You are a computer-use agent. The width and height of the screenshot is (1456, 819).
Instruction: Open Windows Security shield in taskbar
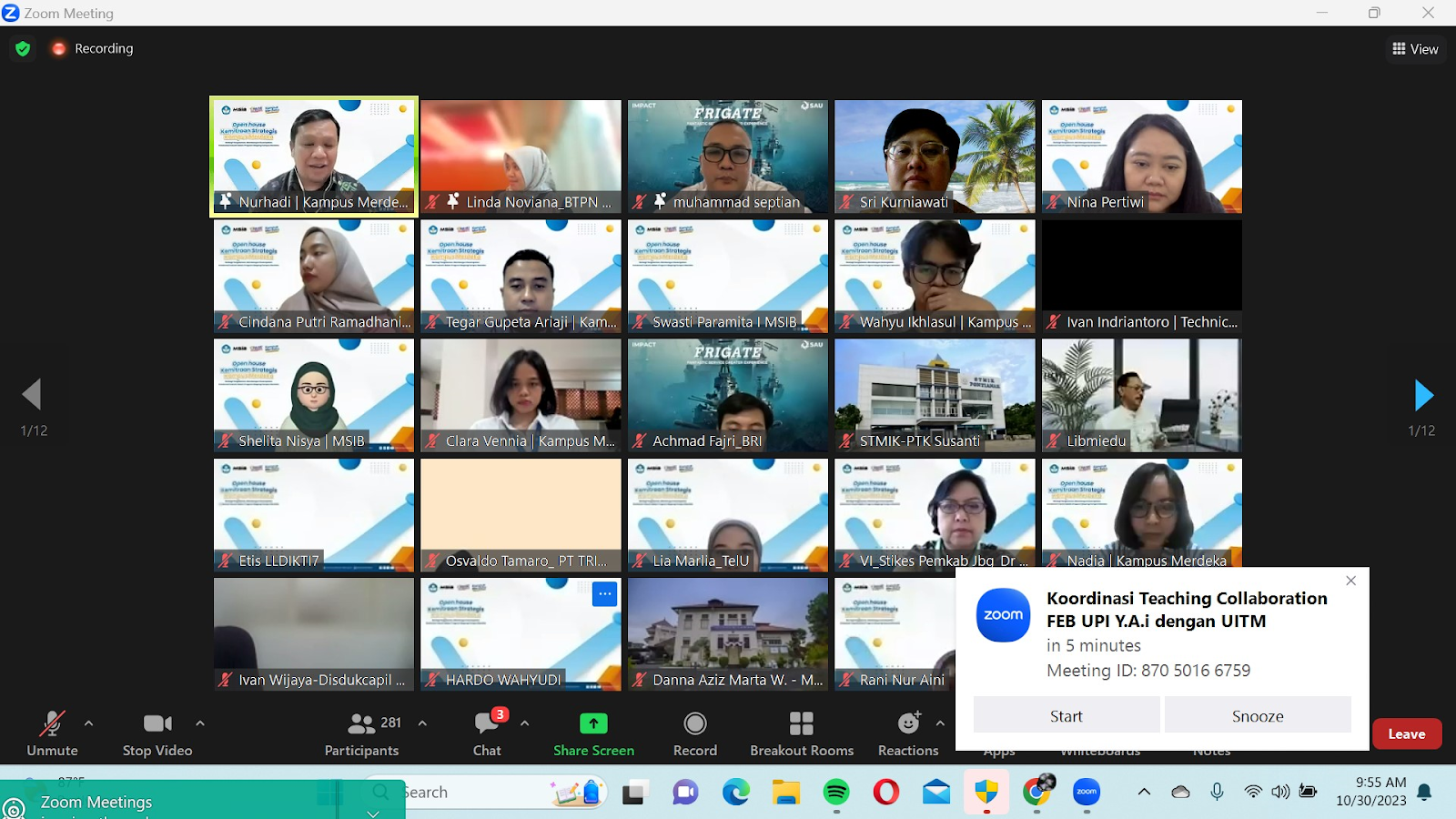click(986, 793)
